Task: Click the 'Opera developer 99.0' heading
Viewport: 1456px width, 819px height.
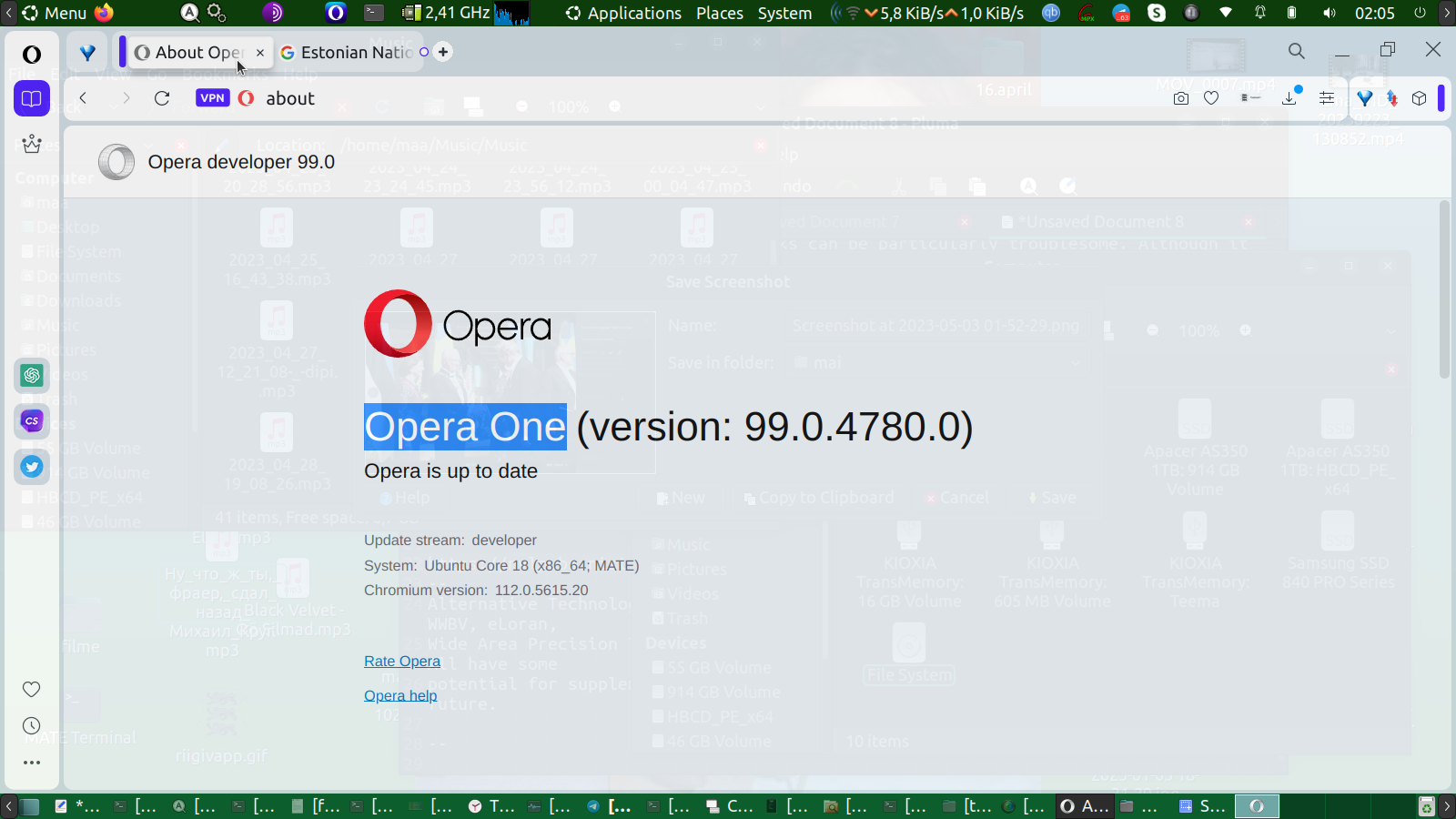Action: (x=241, y=162)
